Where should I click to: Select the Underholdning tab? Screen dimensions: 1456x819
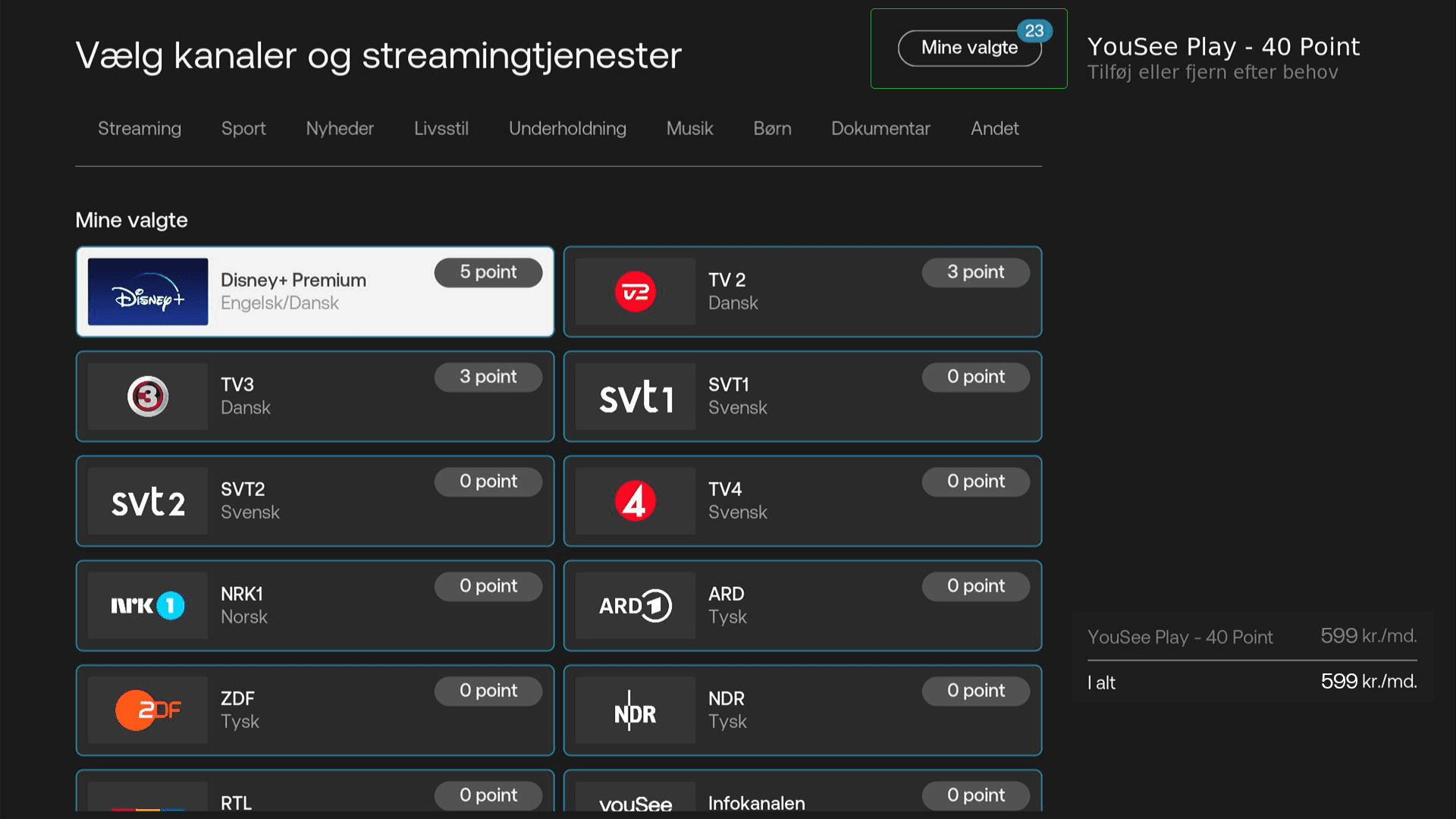(x=567, y=129)
